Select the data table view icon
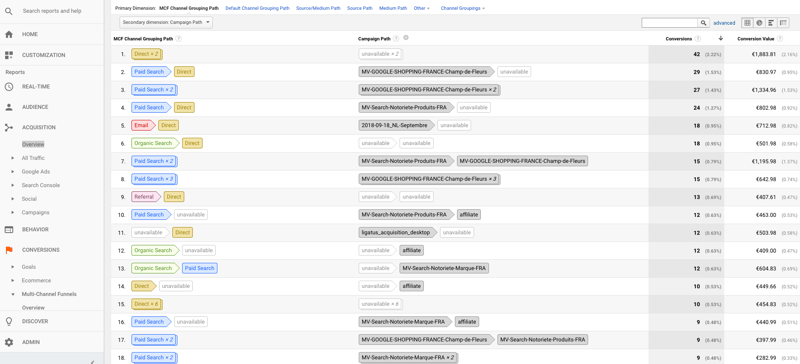800x364 pixels. (747, 23)
